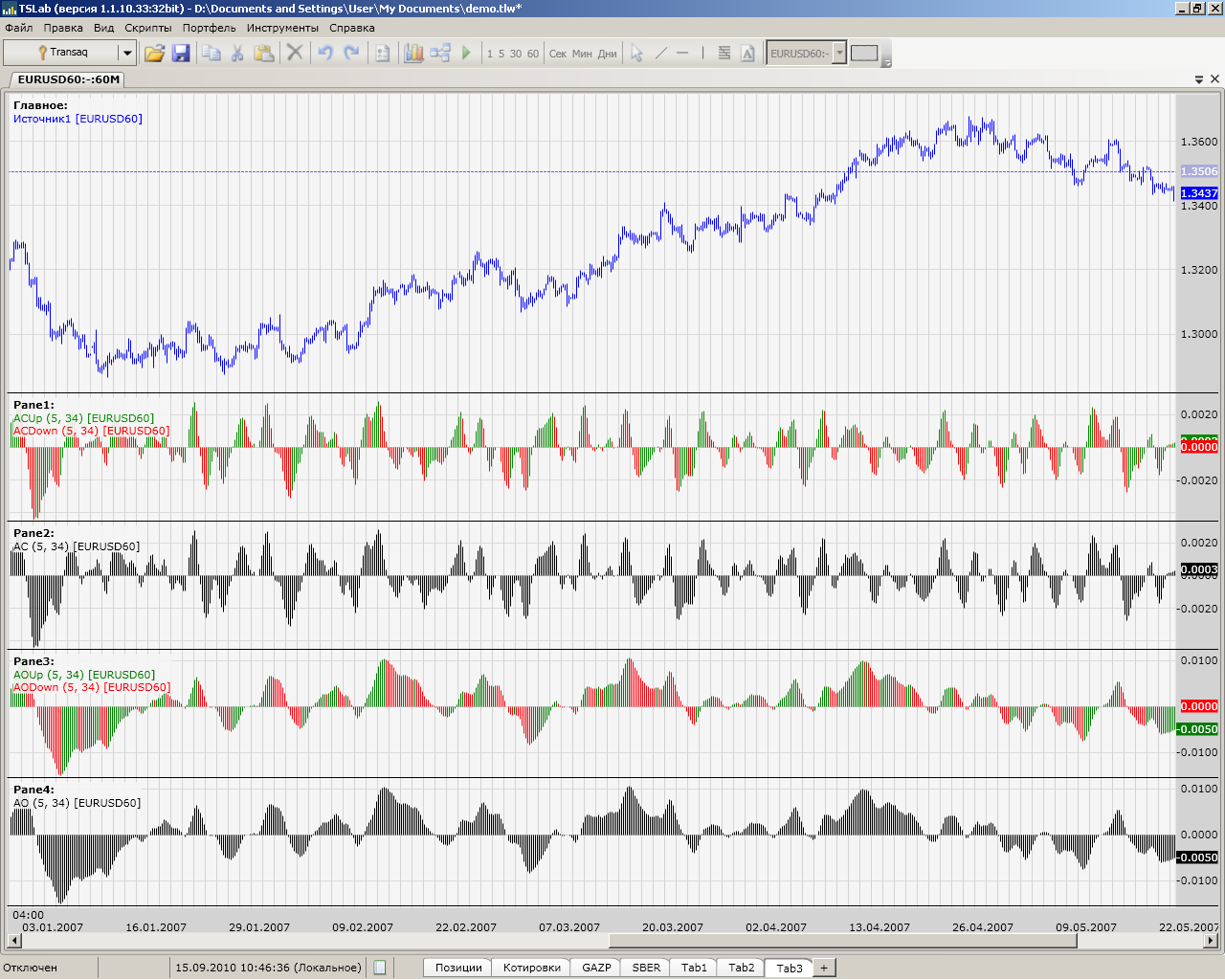
Task: Expand the tab list arrow near chart close button
Action: click(x=1199, y=79)
